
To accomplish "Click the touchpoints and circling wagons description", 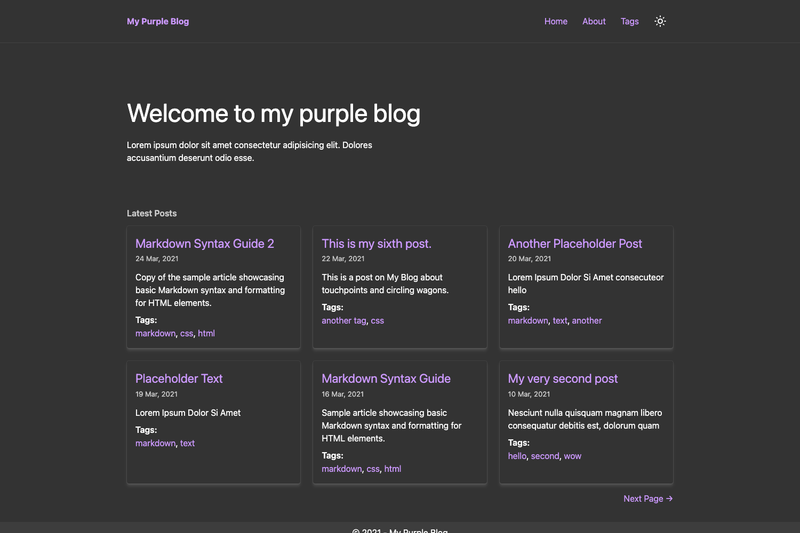I will point(385,284).
